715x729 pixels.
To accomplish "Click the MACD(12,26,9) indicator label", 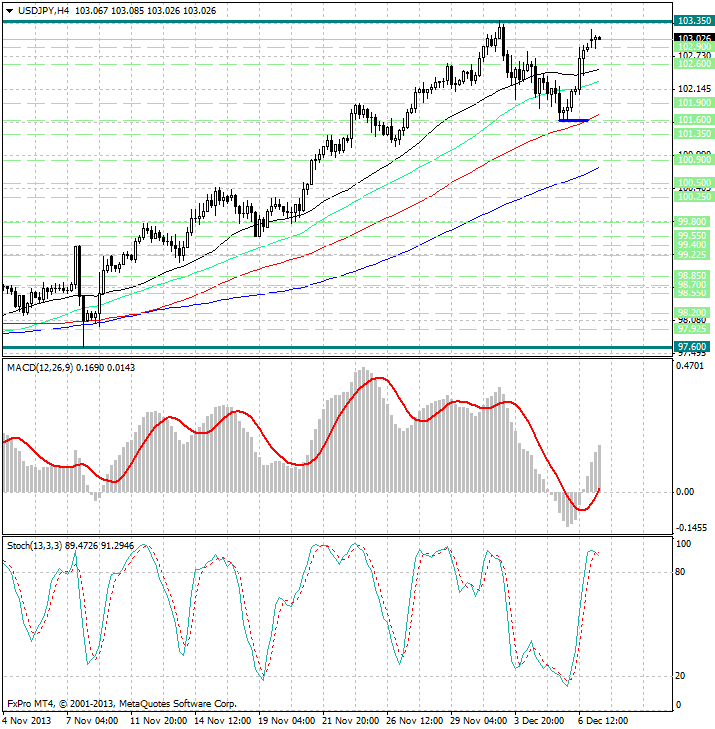I will click(x=39, y=368).
